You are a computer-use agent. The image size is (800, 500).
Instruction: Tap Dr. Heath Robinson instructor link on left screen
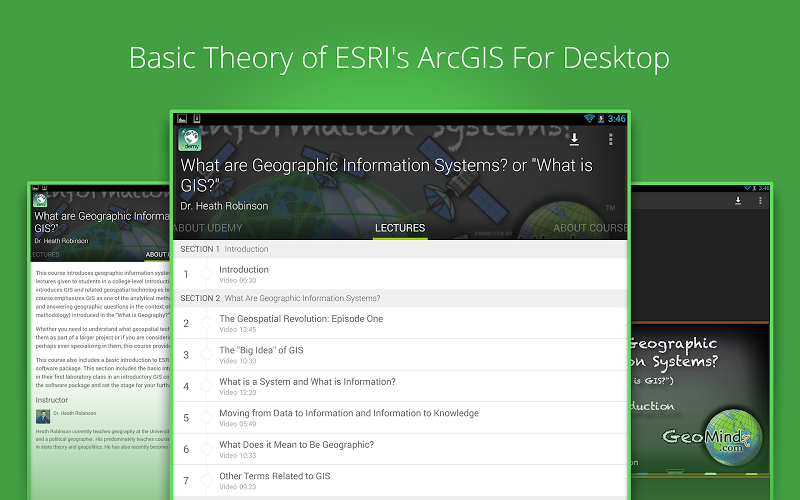pyautogui.click(x=74, y=413)
